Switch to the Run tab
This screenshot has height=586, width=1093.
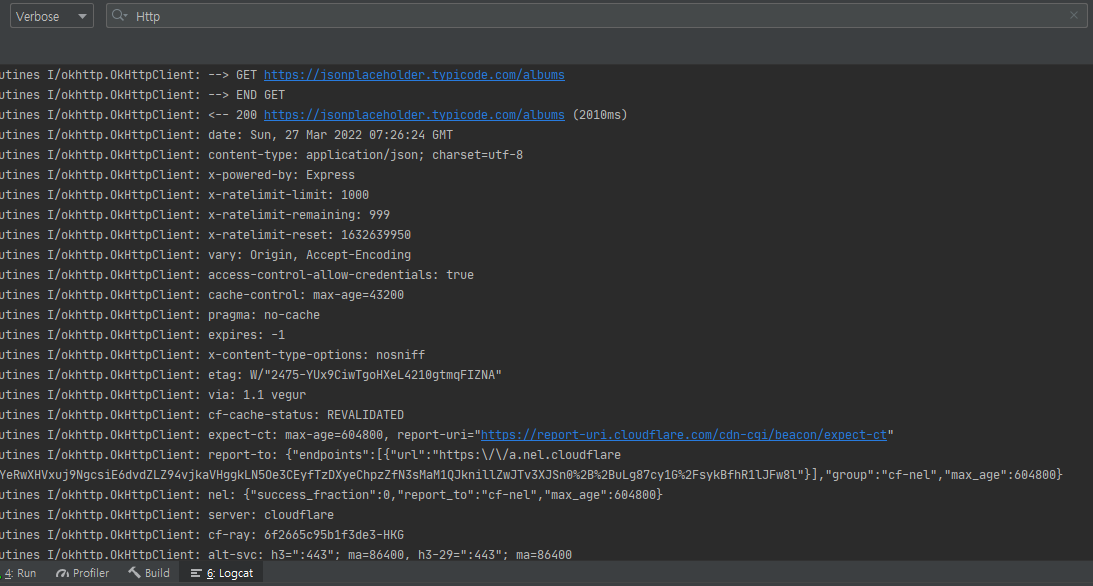coord(22,573)
